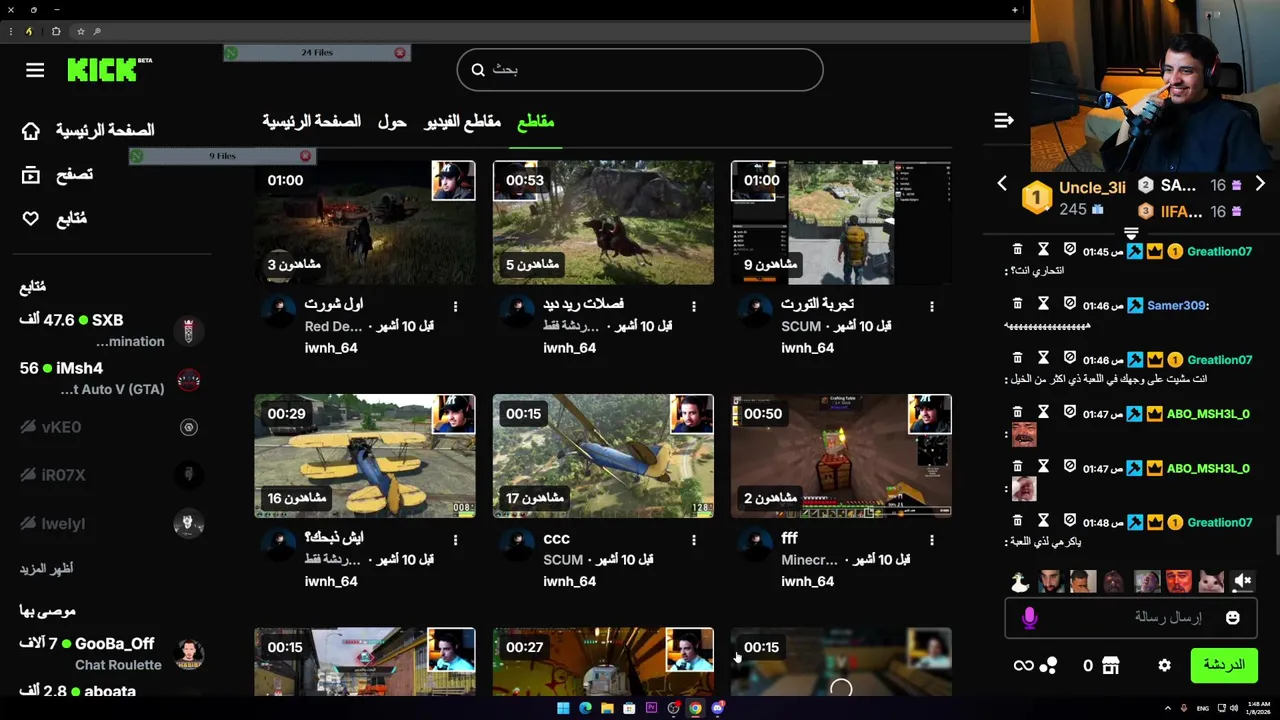1280x720 pixels.
Task: Go to previous leaderboard page with left chevron
Action: coord(1002,184)
